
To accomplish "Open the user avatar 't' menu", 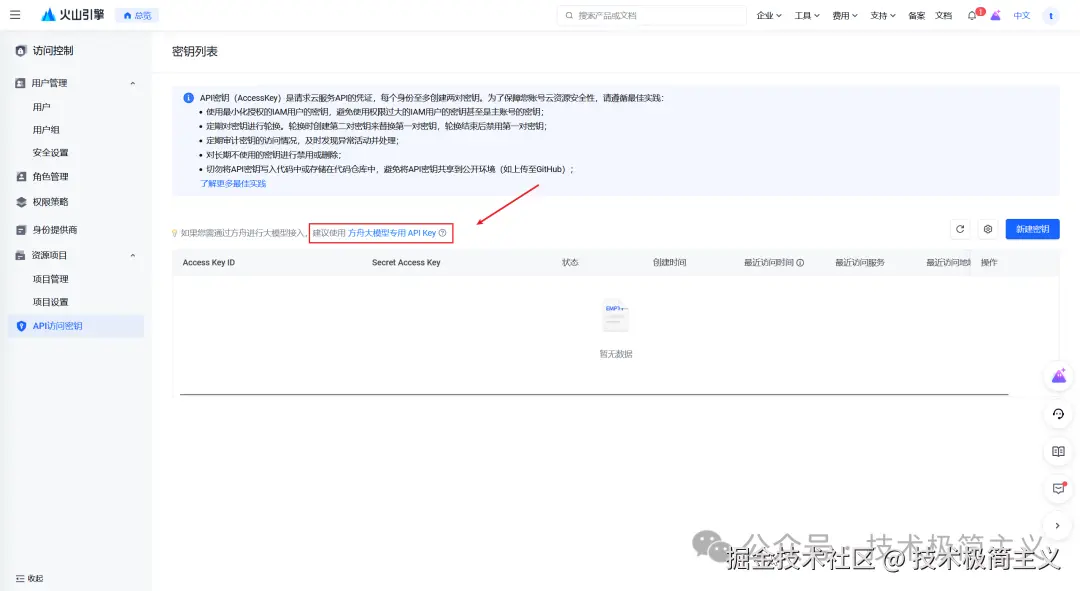I will 1050,15.
